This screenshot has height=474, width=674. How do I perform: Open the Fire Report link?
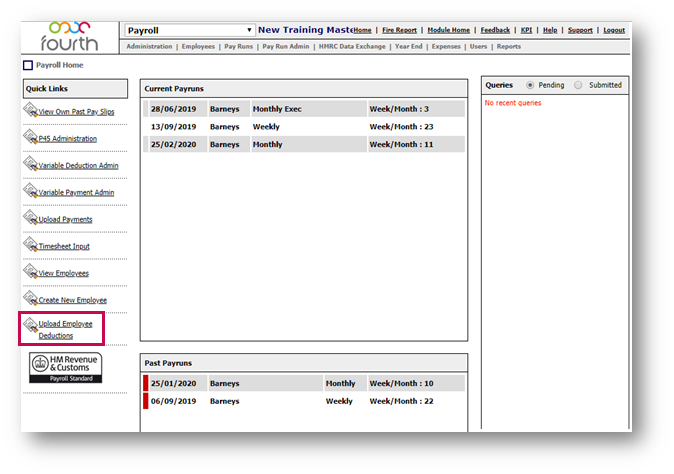pyautogui.click(x=398, y=30)
